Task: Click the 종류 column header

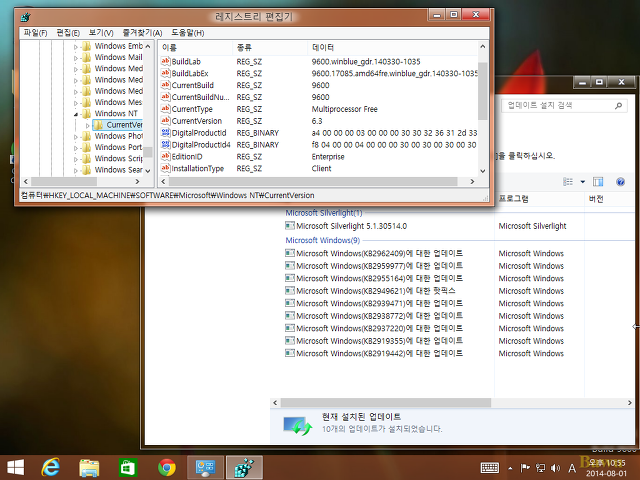Action: pos(270,48)
